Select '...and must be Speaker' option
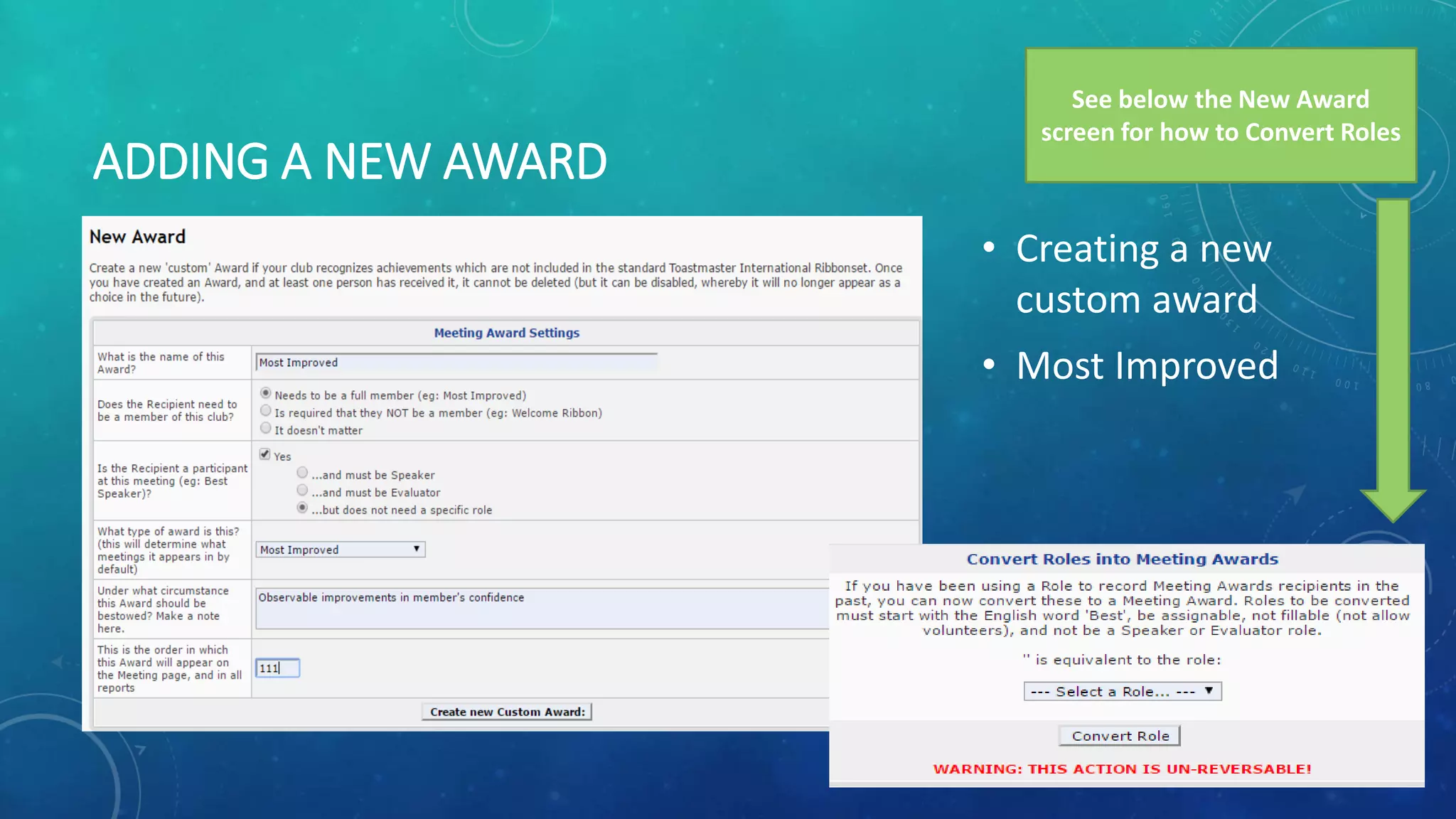 tap(302, 473)
